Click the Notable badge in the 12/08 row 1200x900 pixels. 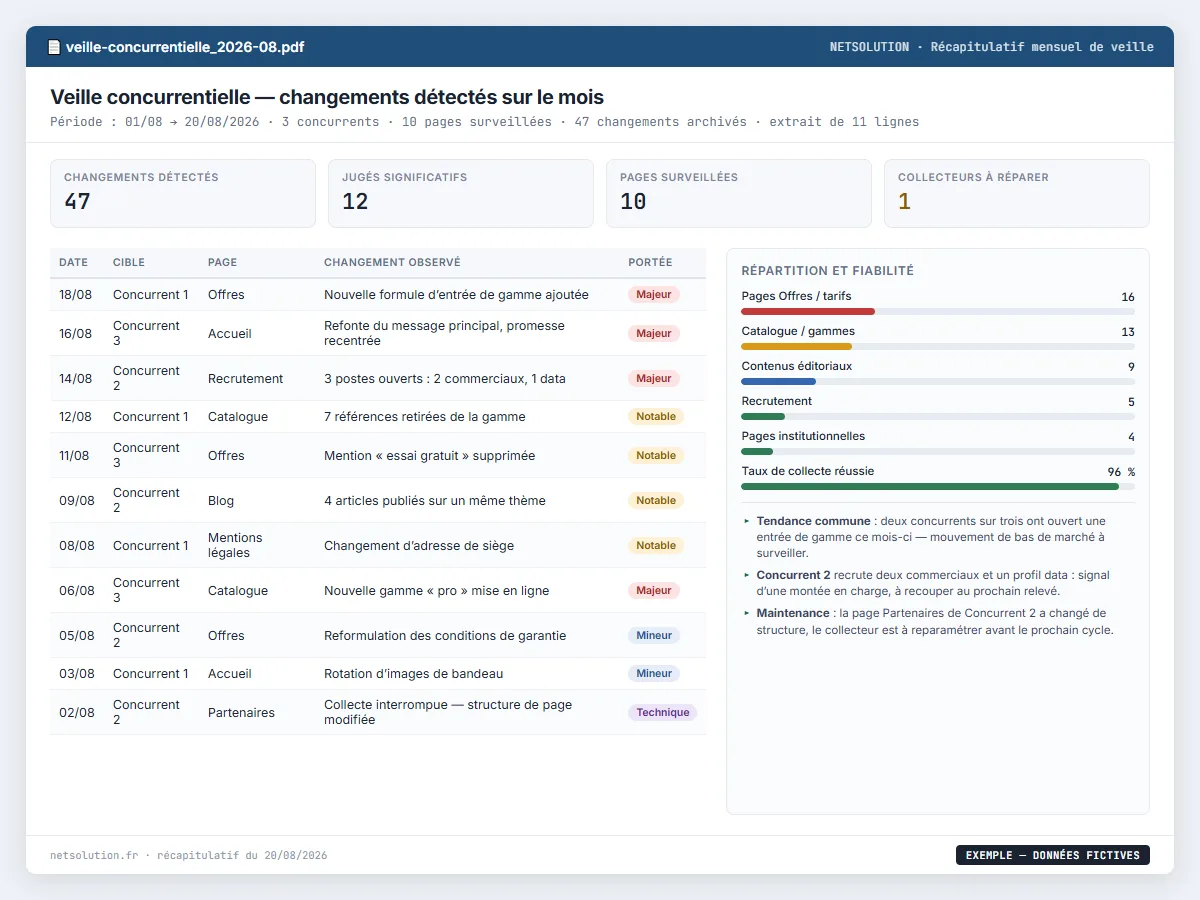[x=656, y=417]
